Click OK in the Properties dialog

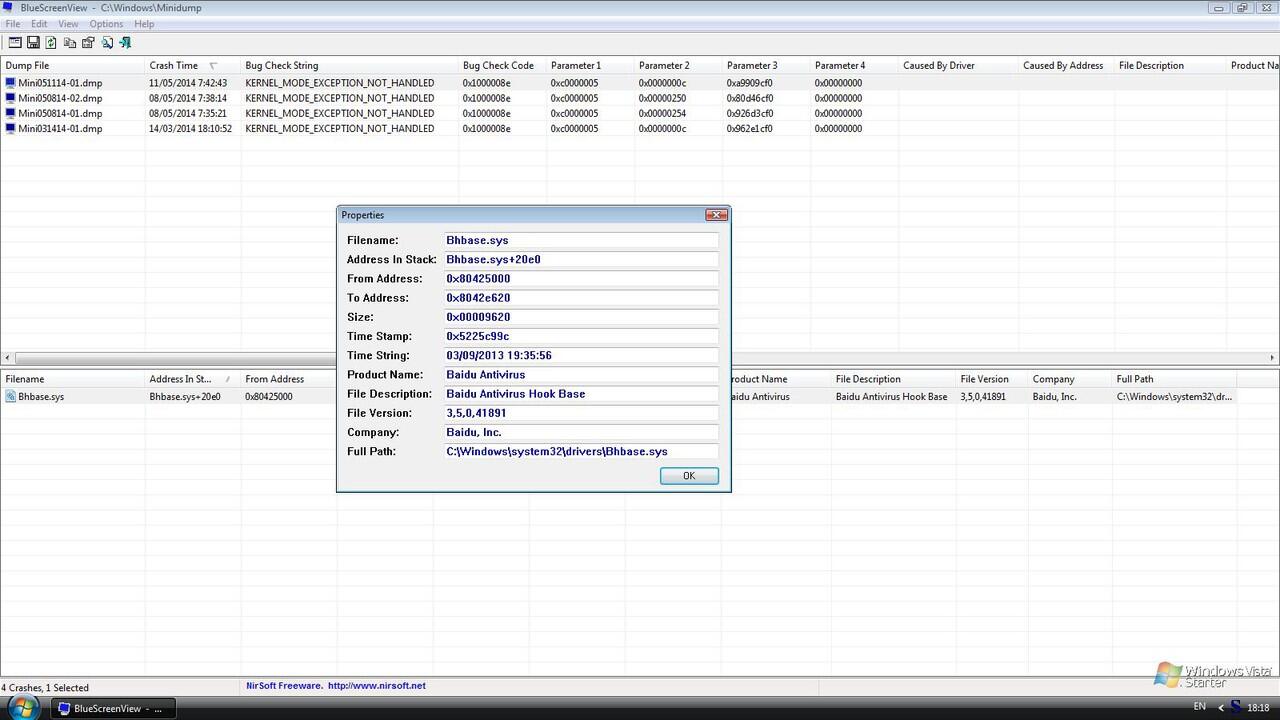[689, 476]
